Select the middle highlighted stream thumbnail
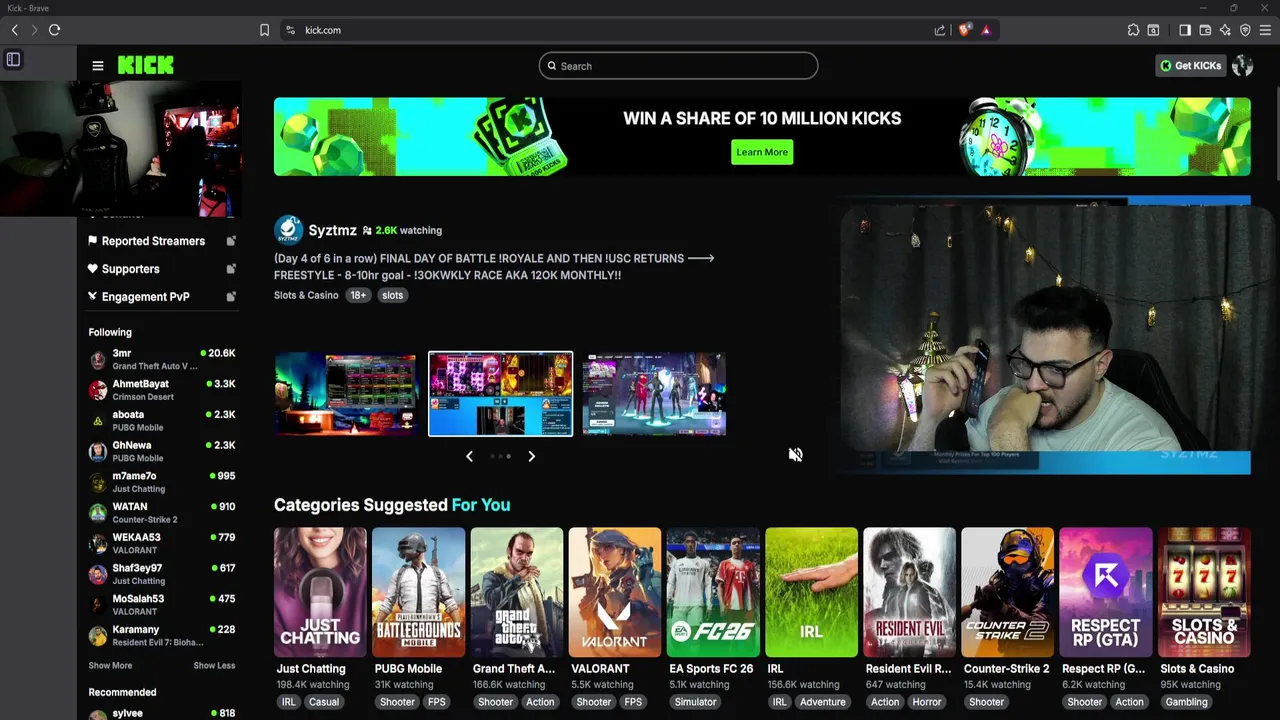Screen dimensions: 1280x720 pos(500,394)
